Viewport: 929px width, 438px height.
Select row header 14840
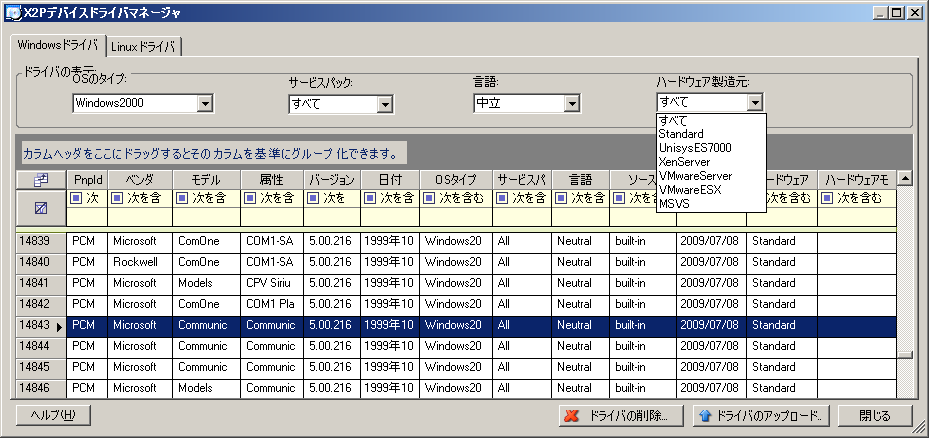(x=41, y=262)
